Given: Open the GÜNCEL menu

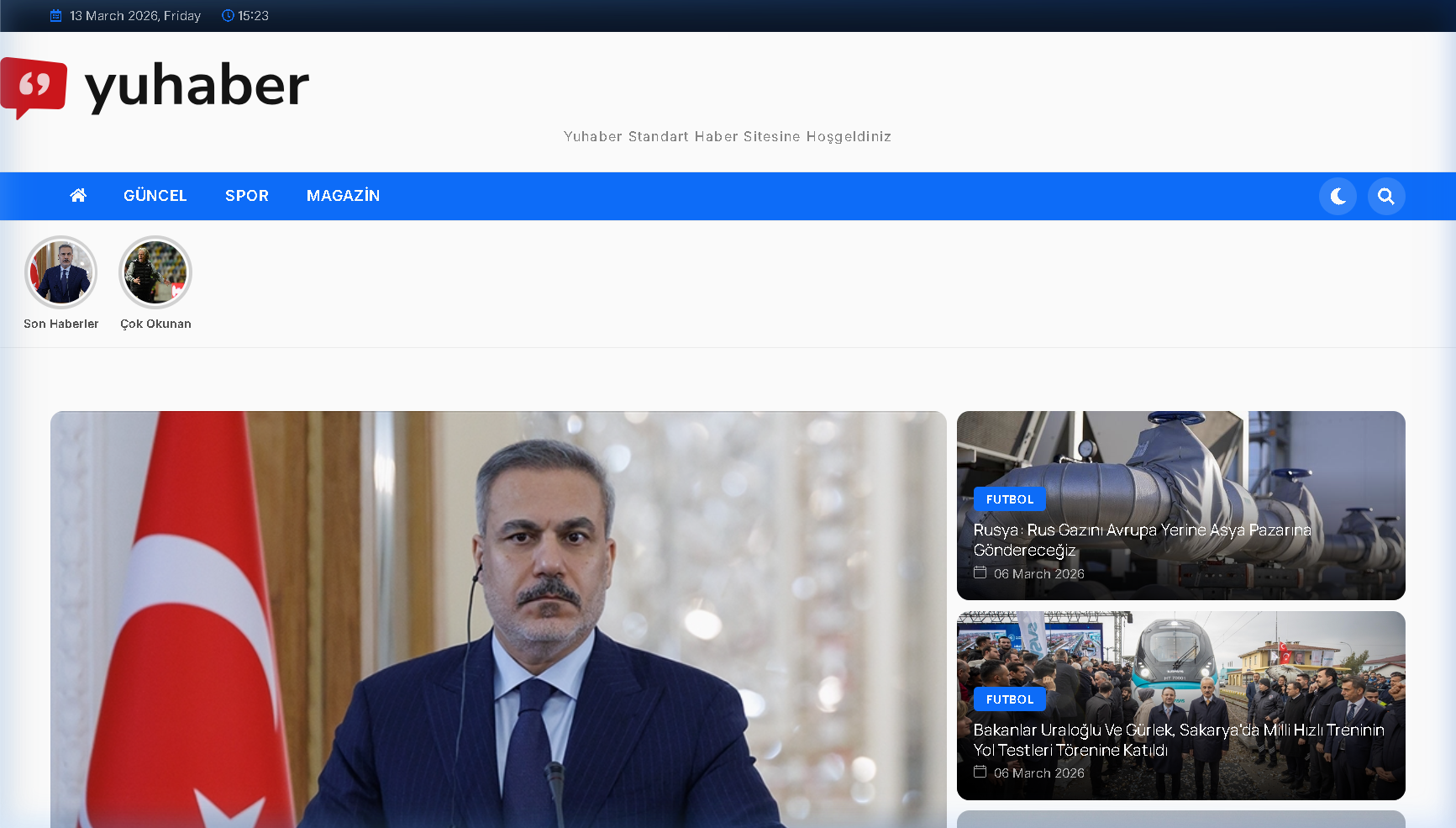Looking at the screenshot, I should pos(155,195).
